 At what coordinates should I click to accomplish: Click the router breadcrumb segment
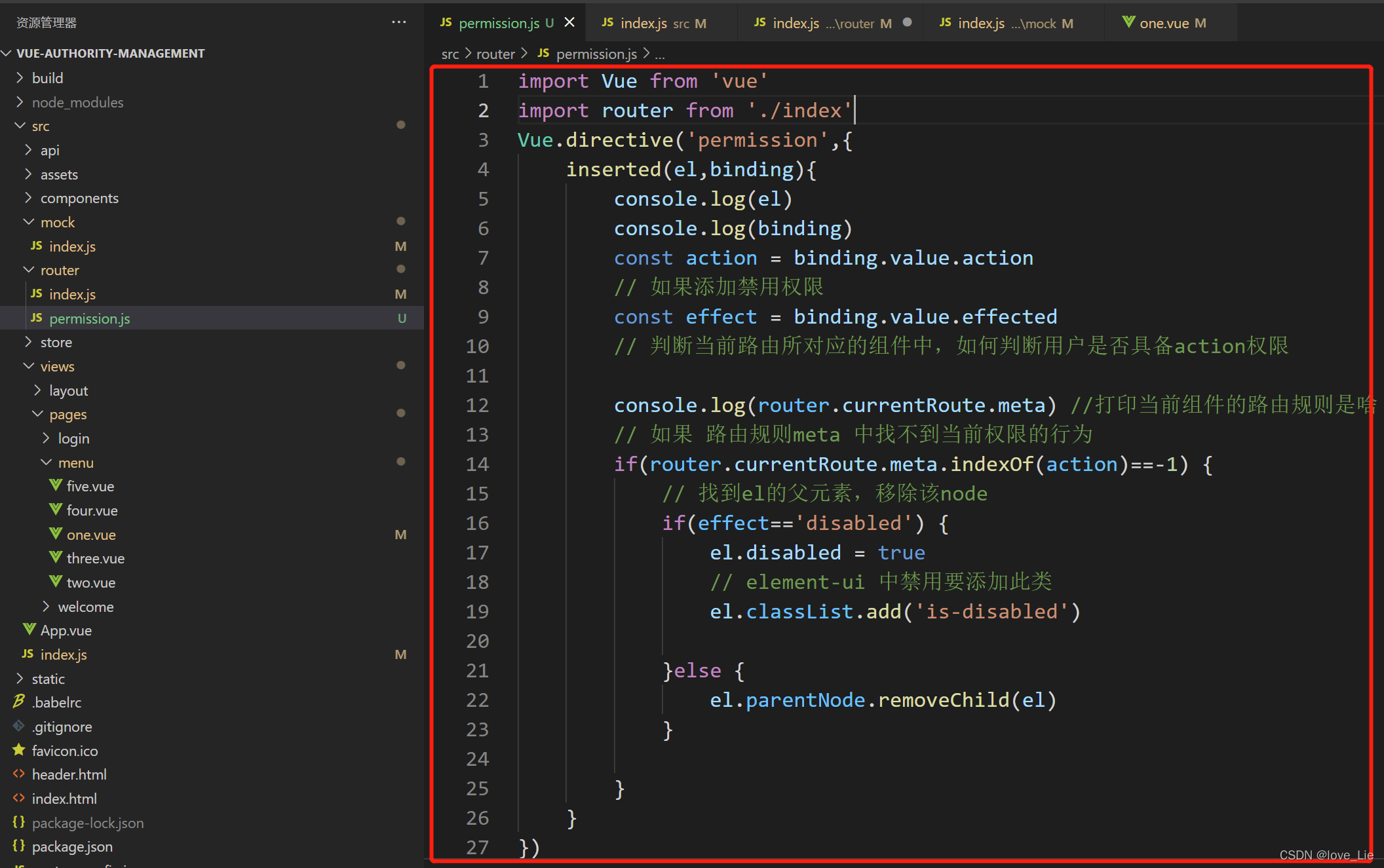click(x=495, y=54)
